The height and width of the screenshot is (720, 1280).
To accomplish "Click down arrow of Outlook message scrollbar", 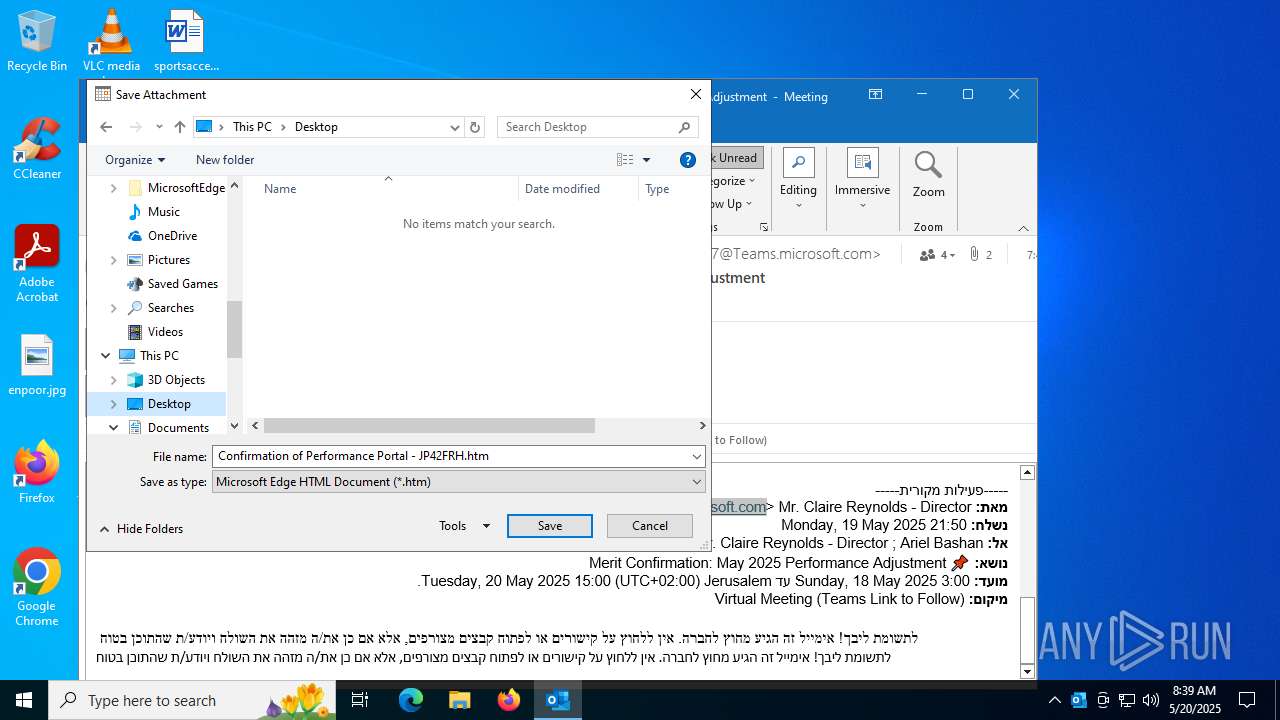I will click(x=1027, y=671).
